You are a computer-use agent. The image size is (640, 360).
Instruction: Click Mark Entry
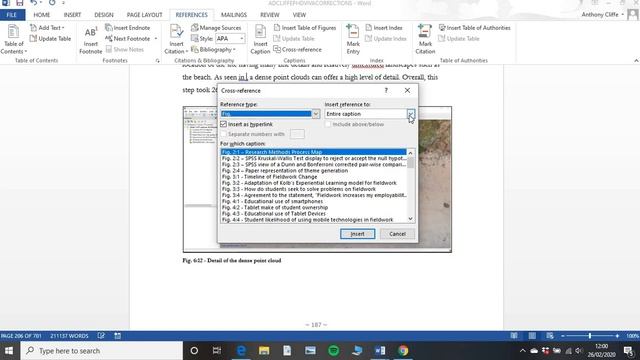pyautogui.click(x=353, y=39)
